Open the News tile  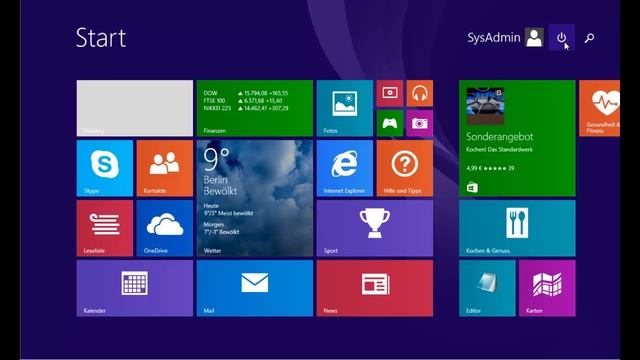[375, 288]
